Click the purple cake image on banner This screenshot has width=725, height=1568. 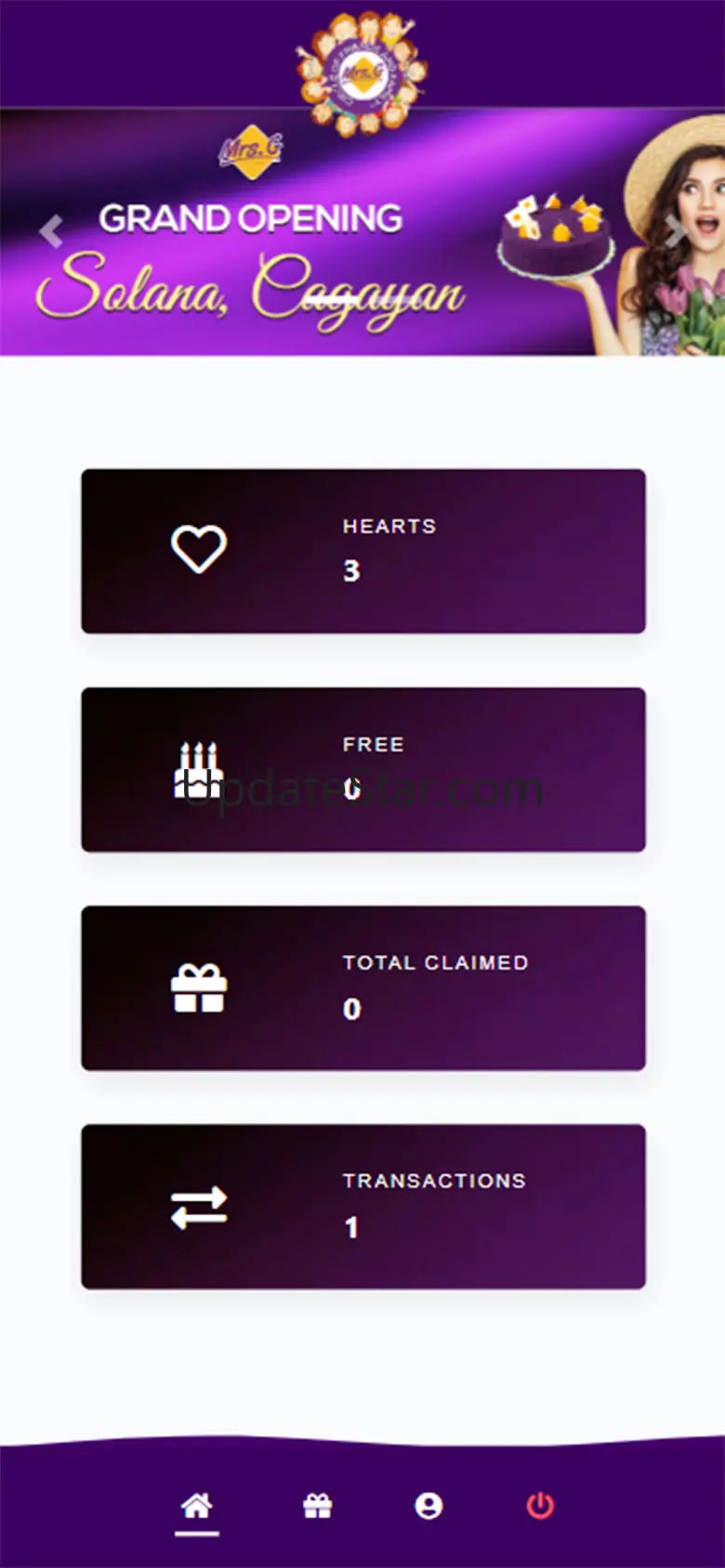pyautogui.click(x=556, y=238)
